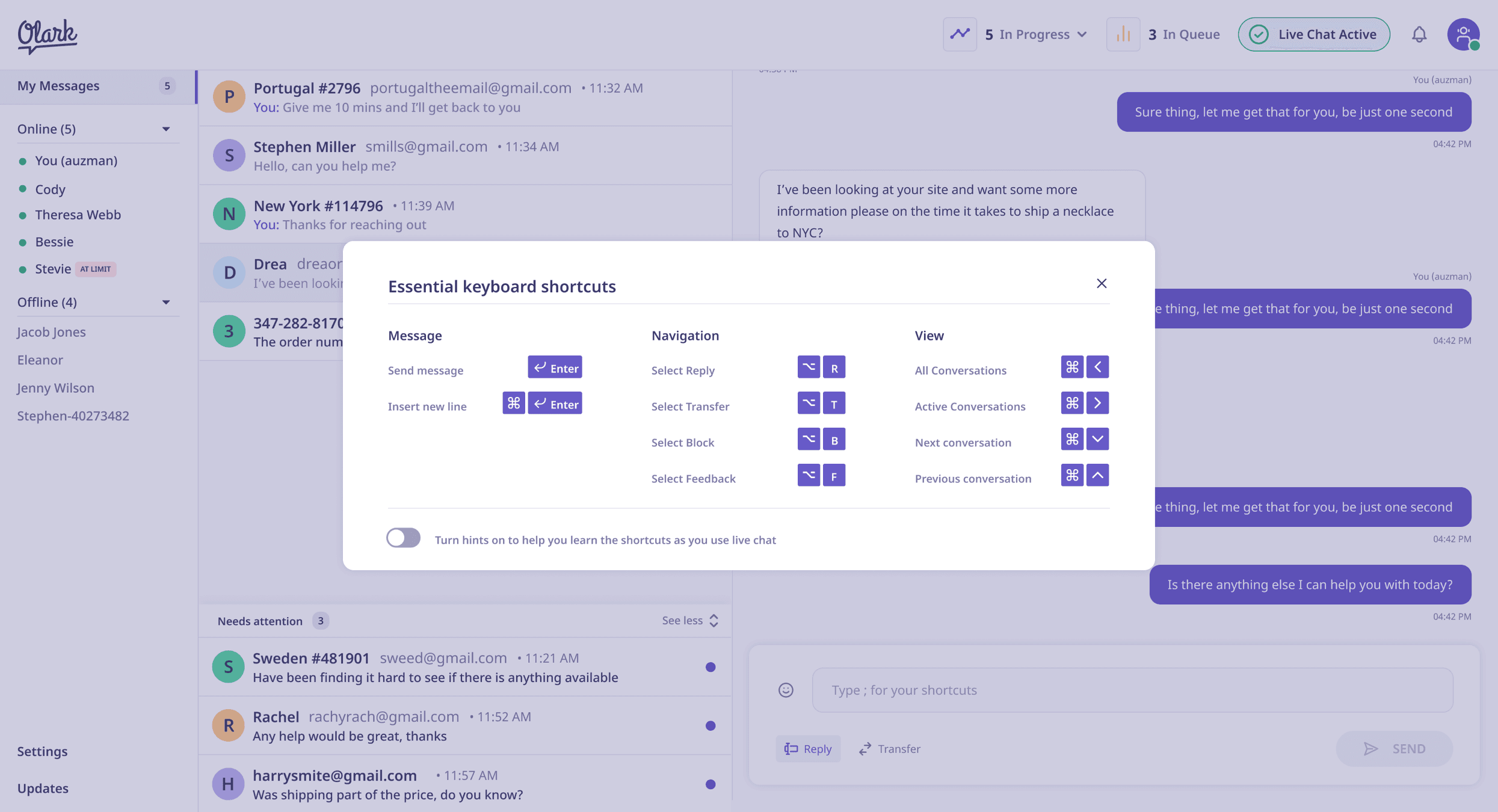Click the command key for Insert new line
The image size is (1498, 812).
(x=514, y=404)
